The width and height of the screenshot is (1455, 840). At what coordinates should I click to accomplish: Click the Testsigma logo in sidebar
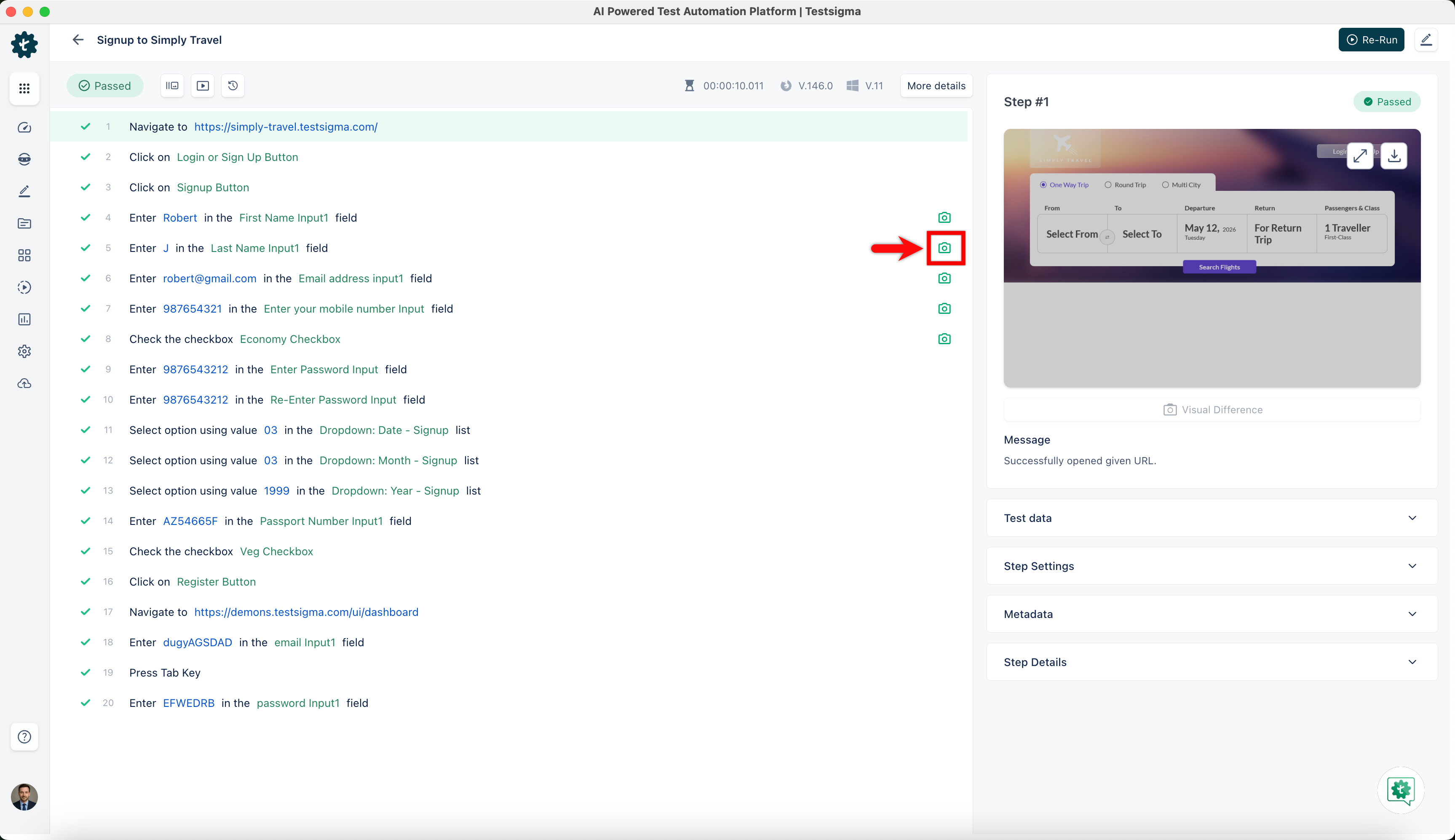click(x=24, y=44)
